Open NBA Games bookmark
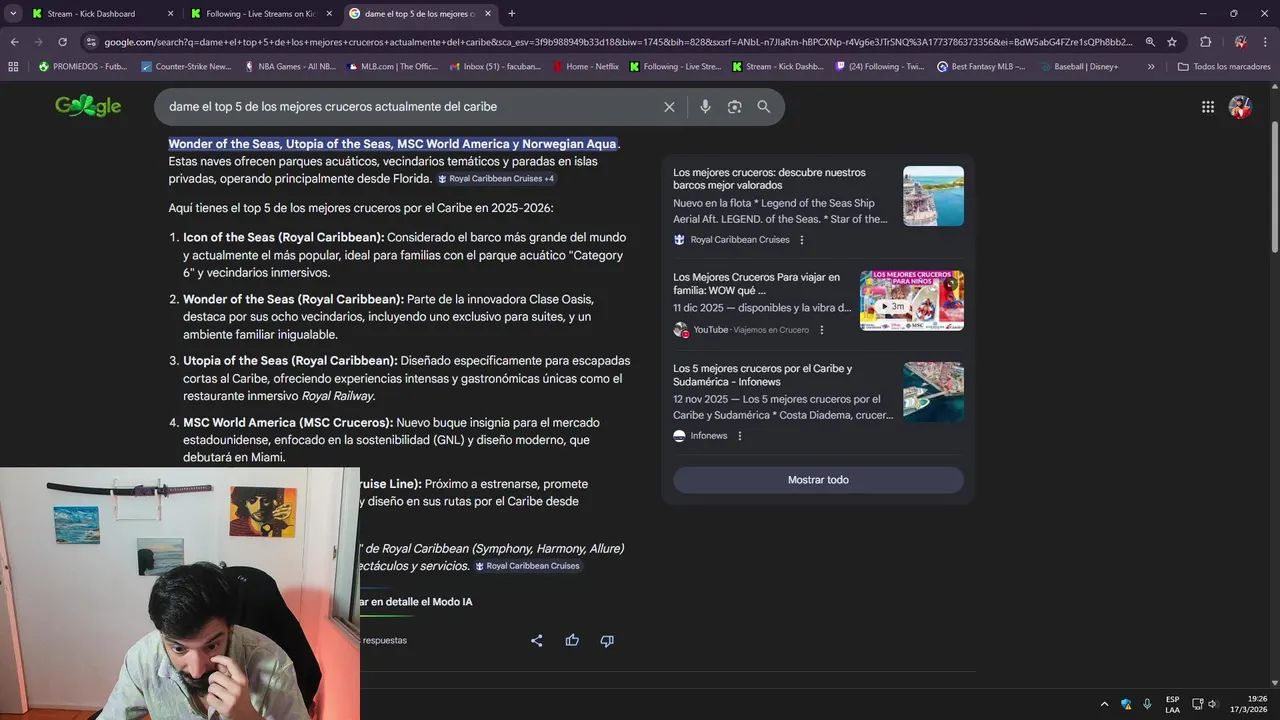The width and height of the screenshot is (1280, 720). [x=289, y=67]
